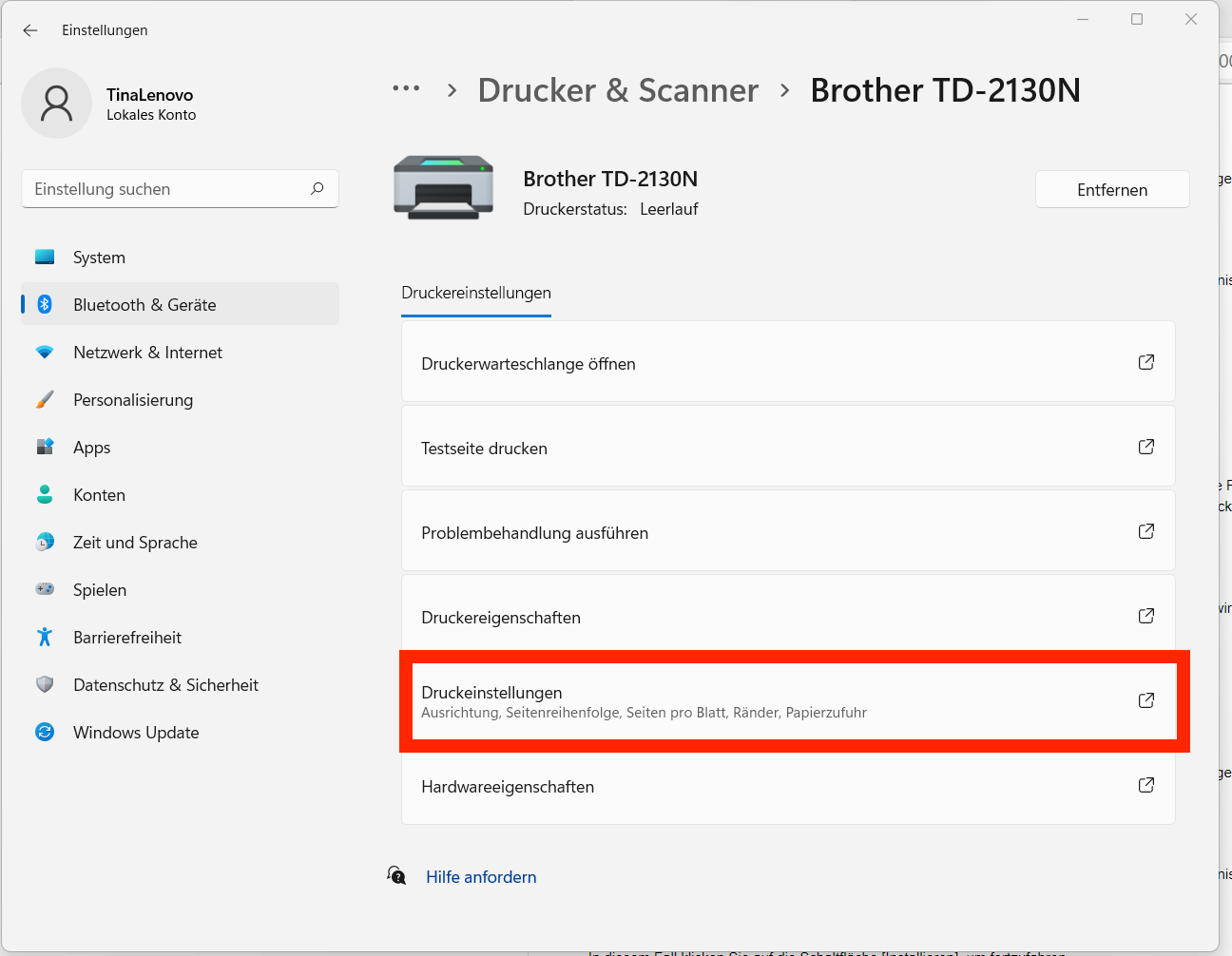This screenshot has width=1232, height=956.
Task: Click Testseite drucken row
Action: pos(788,447)
